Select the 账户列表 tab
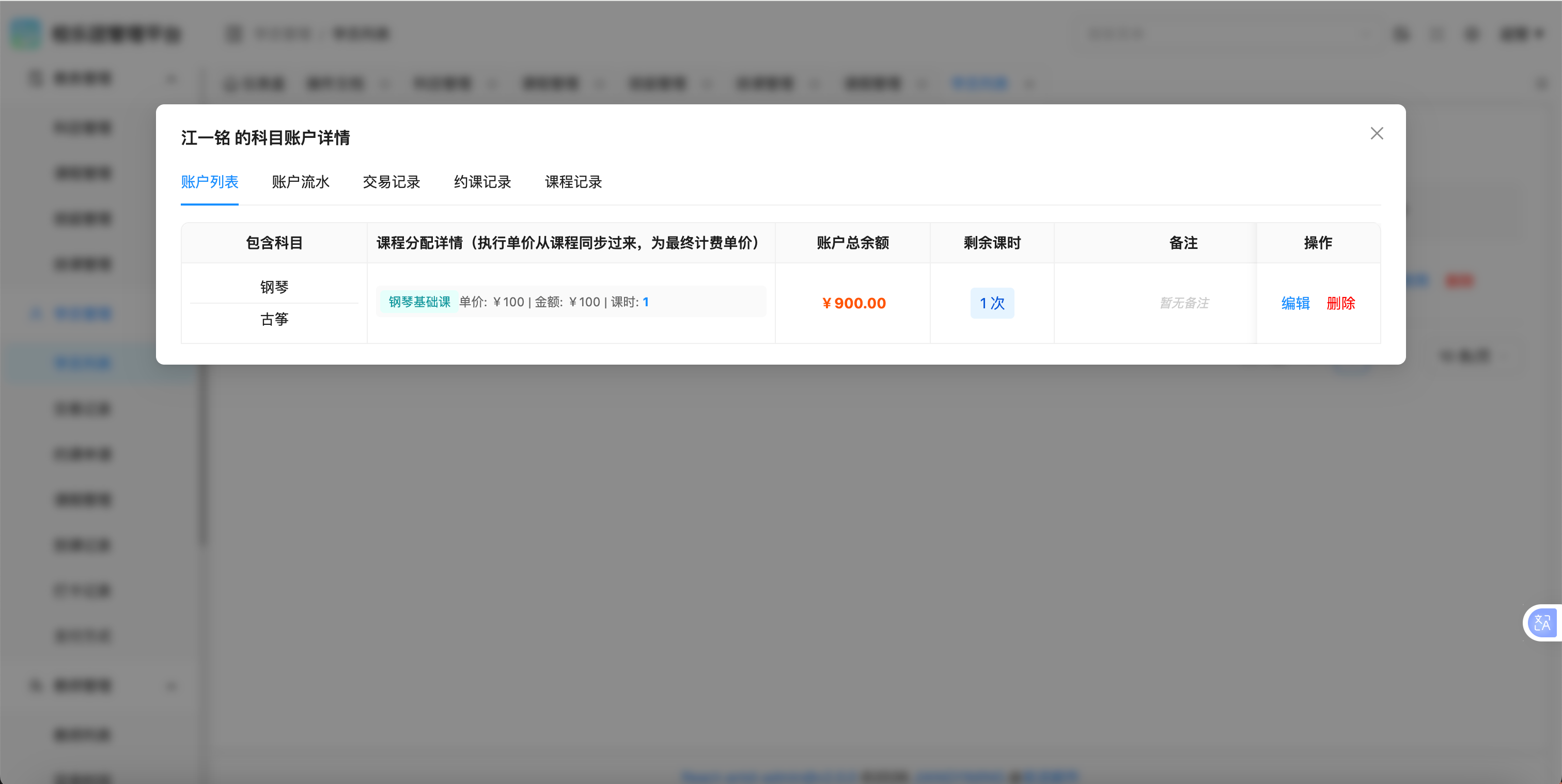Screen dimensions: 1562x784 tap(209, 182)
